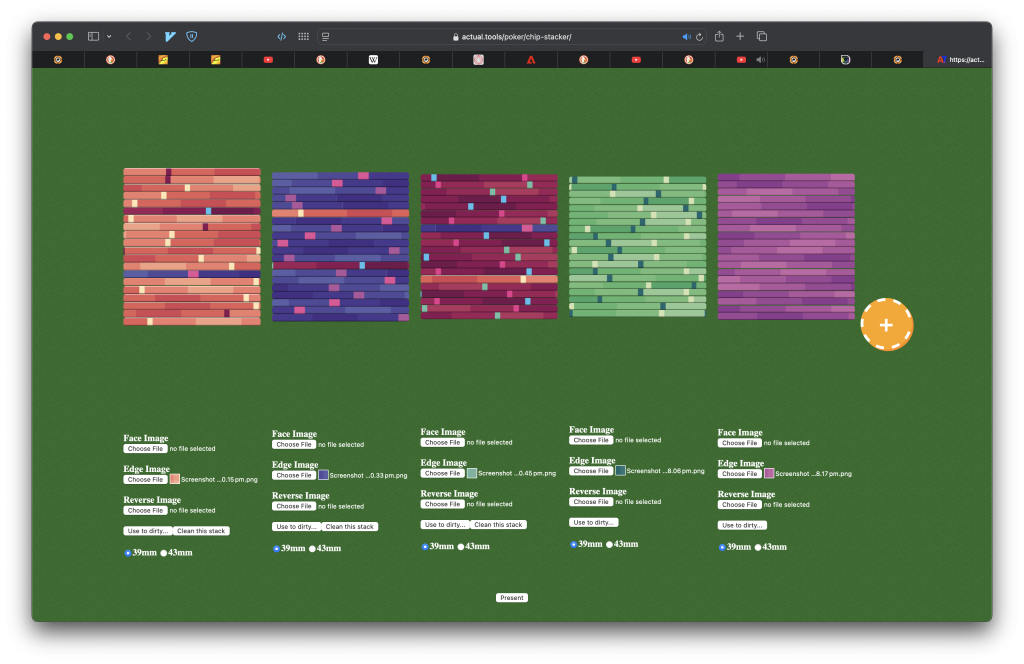The height and width of the screenshot is (664, 1024).
Task: Click the green chip stack image
Action: [637, 247]
